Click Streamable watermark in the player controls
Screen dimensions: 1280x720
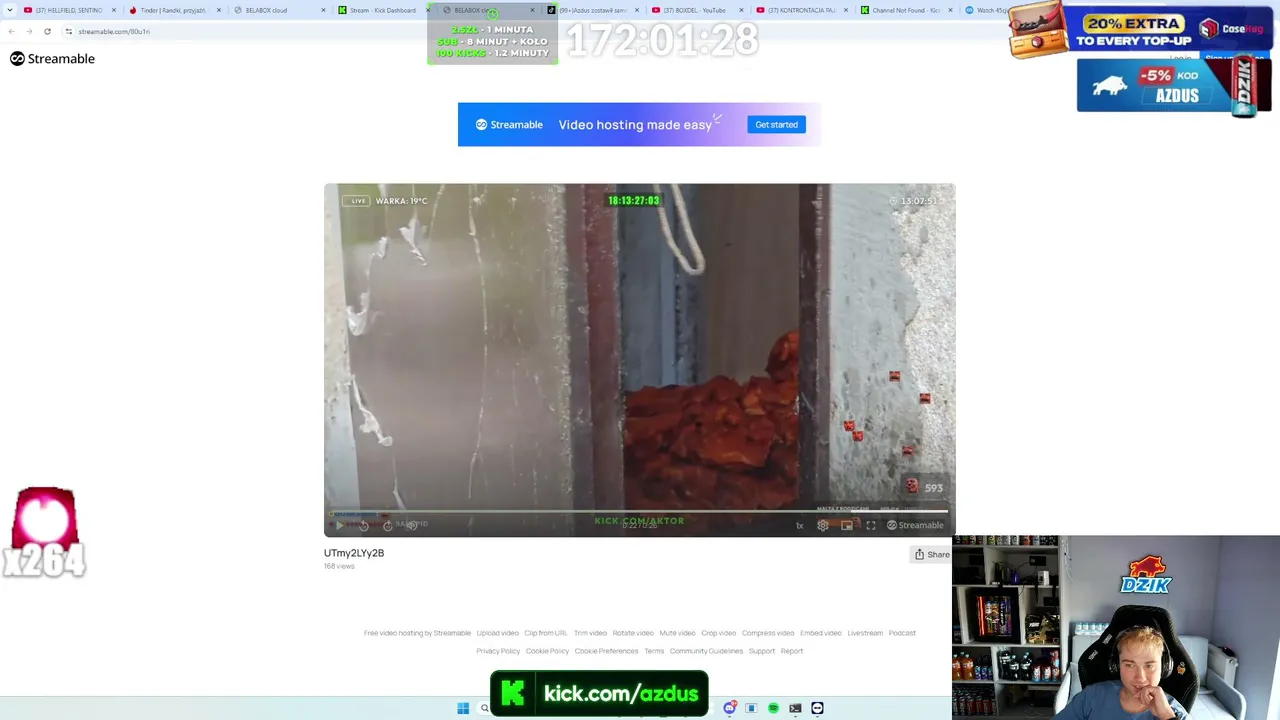pos(915,525)
